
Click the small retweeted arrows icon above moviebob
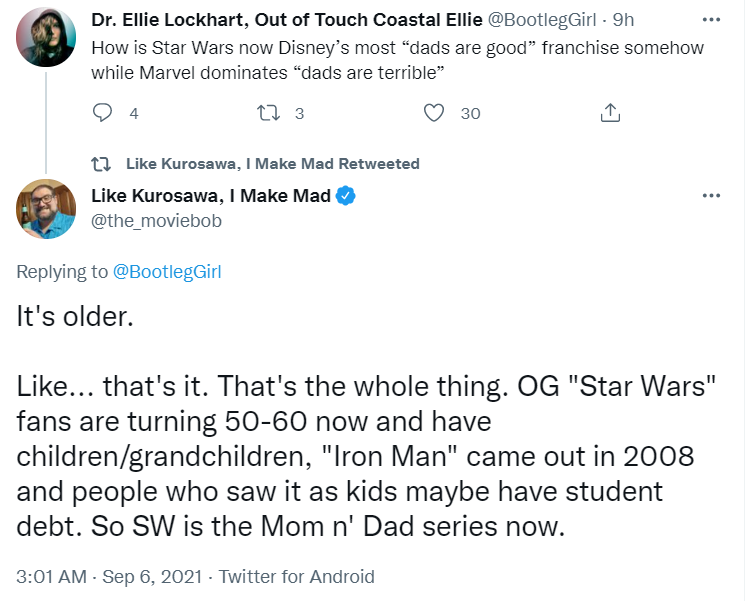tap(101, 164)
